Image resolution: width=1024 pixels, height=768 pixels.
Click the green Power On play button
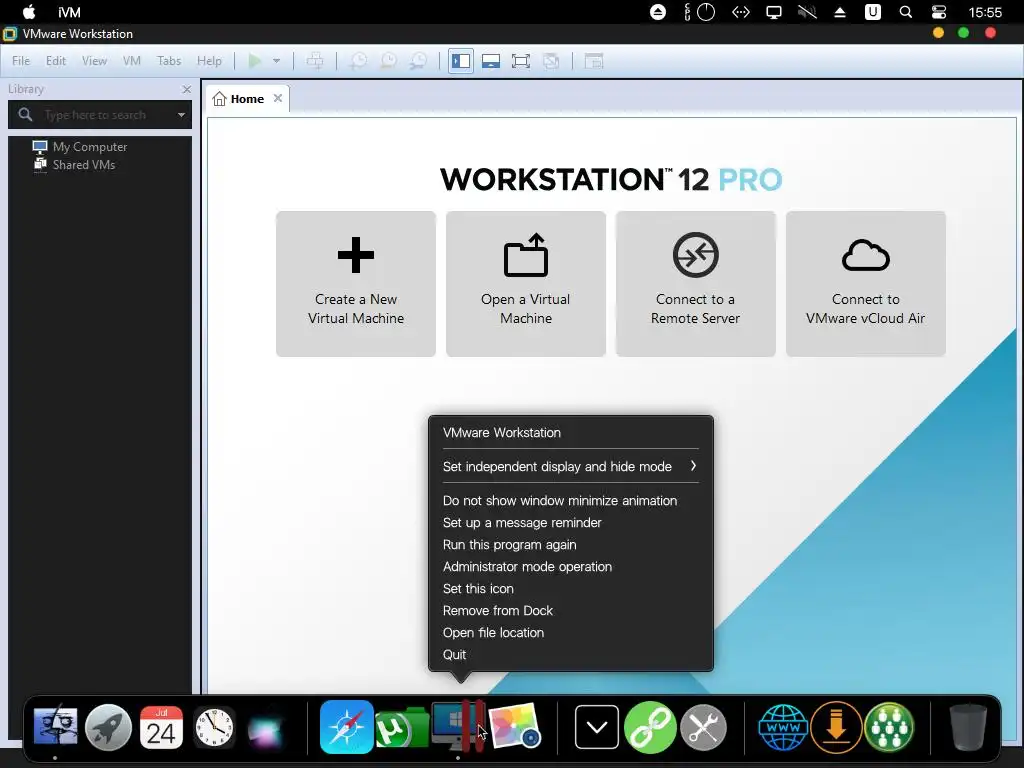tap(255, 61)
